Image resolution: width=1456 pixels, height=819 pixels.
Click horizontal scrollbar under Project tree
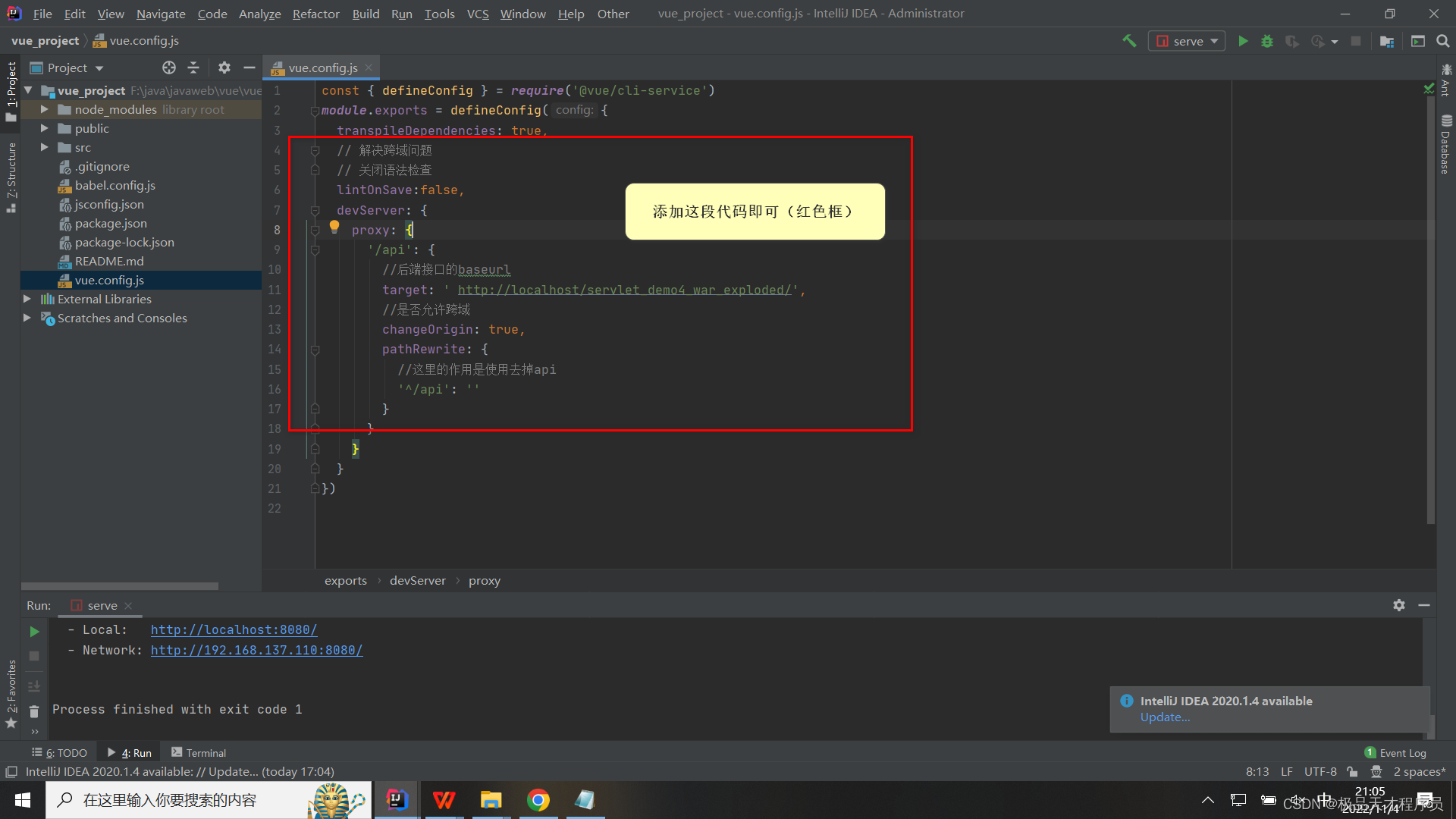(x=120, y=585)
